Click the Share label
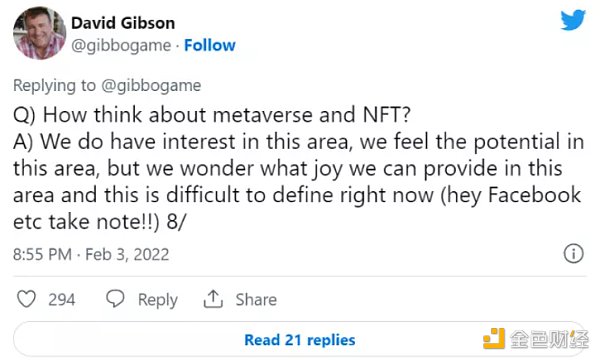This screenshot has width=600, height=360. (256, 300)
